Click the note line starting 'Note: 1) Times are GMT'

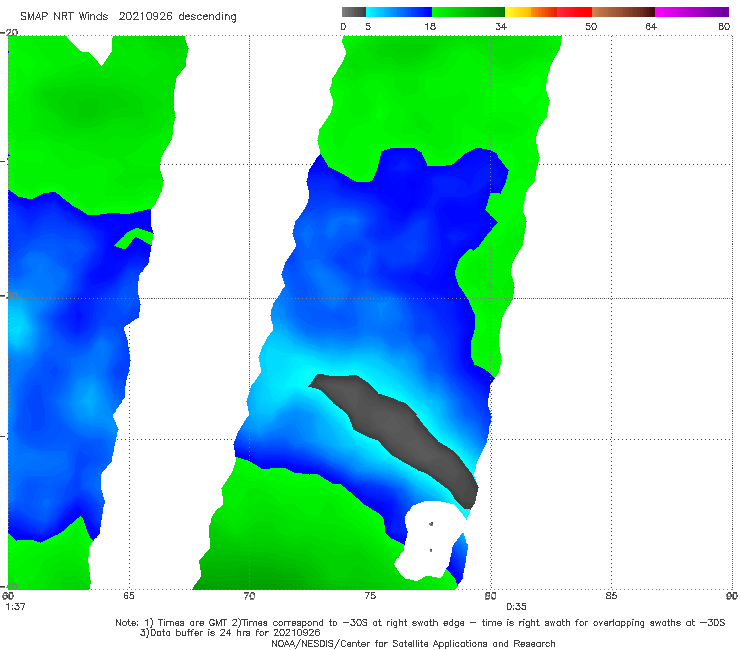pos(420,623)
